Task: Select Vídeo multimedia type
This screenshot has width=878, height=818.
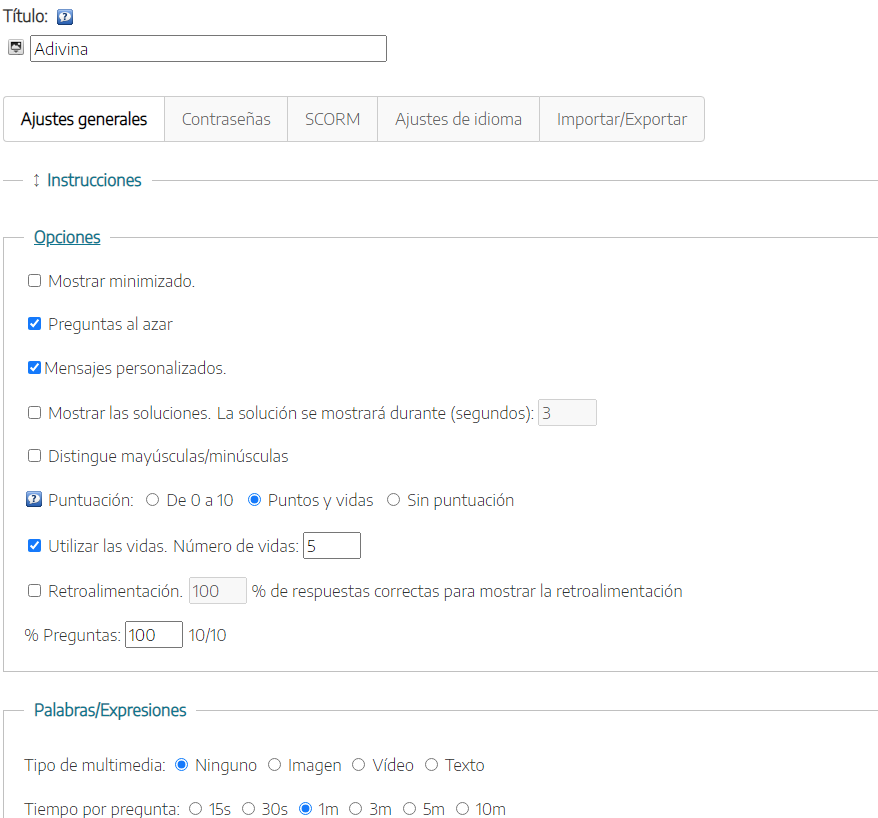Action: tap(359, 764)
